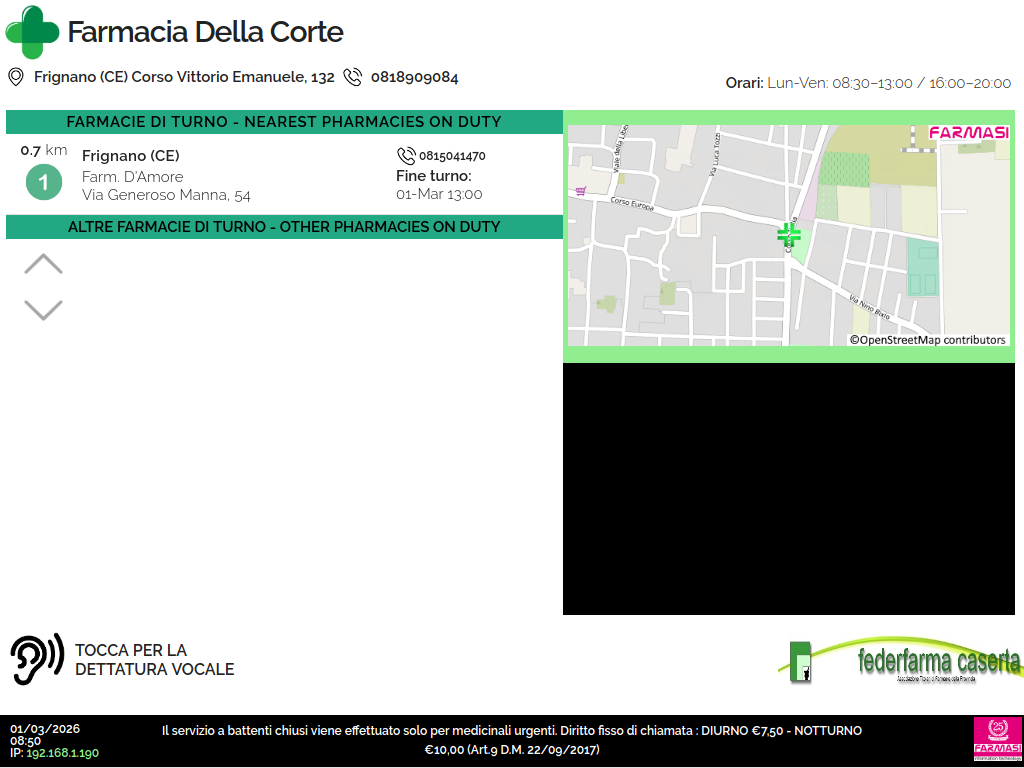Open the OpenStreetMap contributors link
Viewport: 1024px width, 768px height.
[927, 340]
